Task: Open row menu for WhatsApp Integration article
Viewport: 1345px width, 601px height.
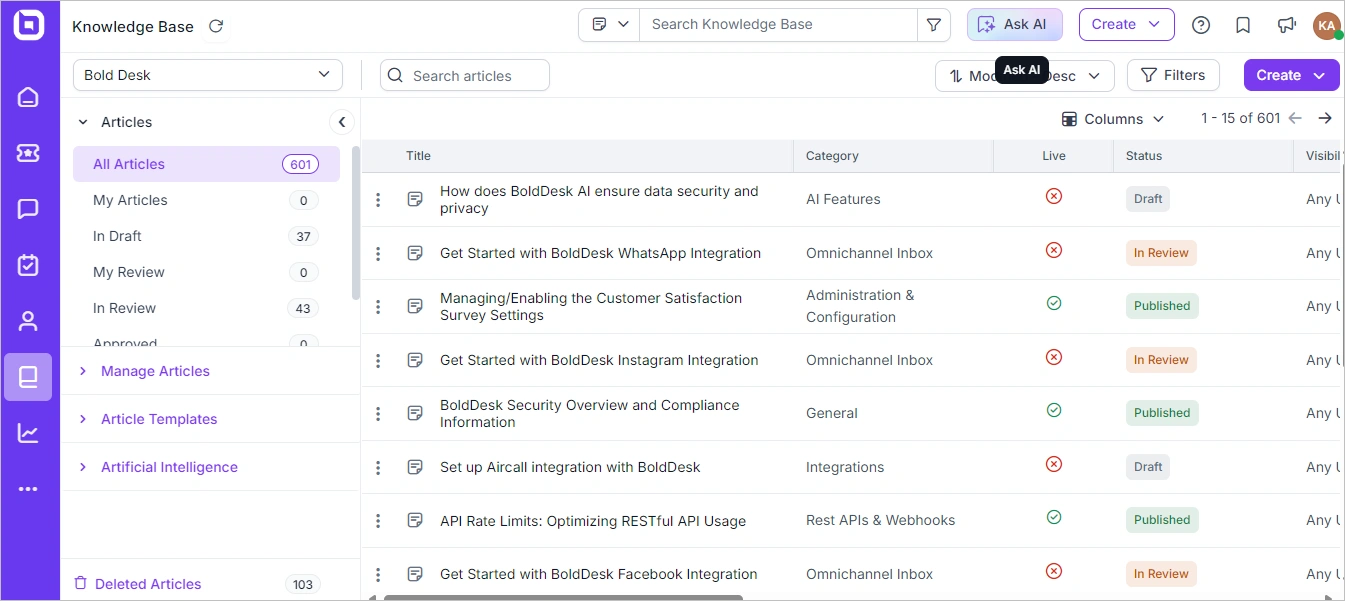Action: 378,254
